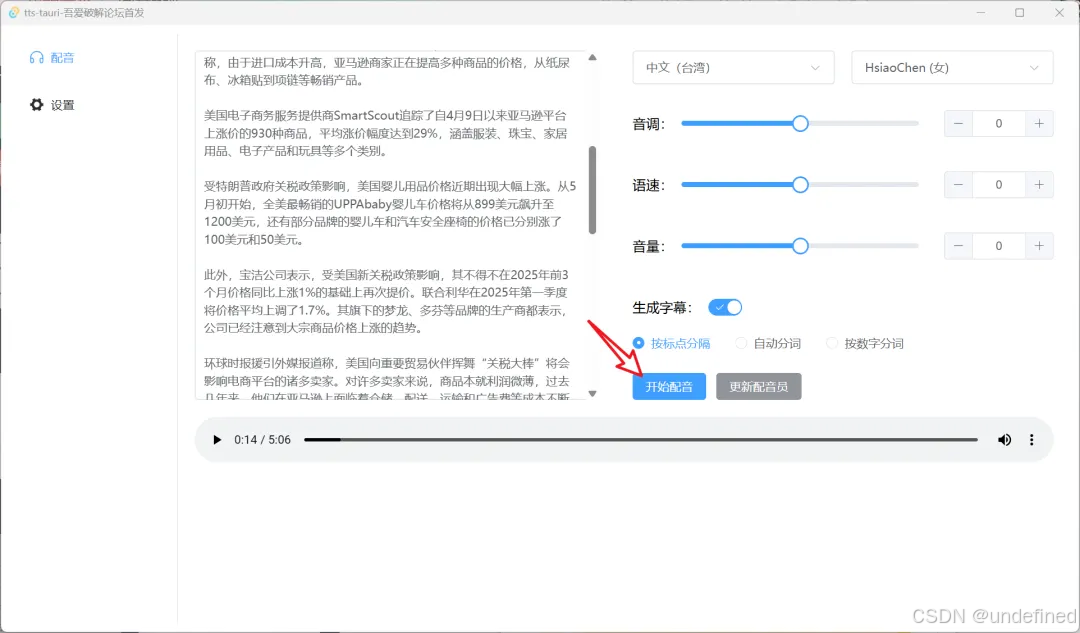Click the 音调 pitch slider handle
Viewport: 1080px width, 633px height.
[x=800, y=123]
